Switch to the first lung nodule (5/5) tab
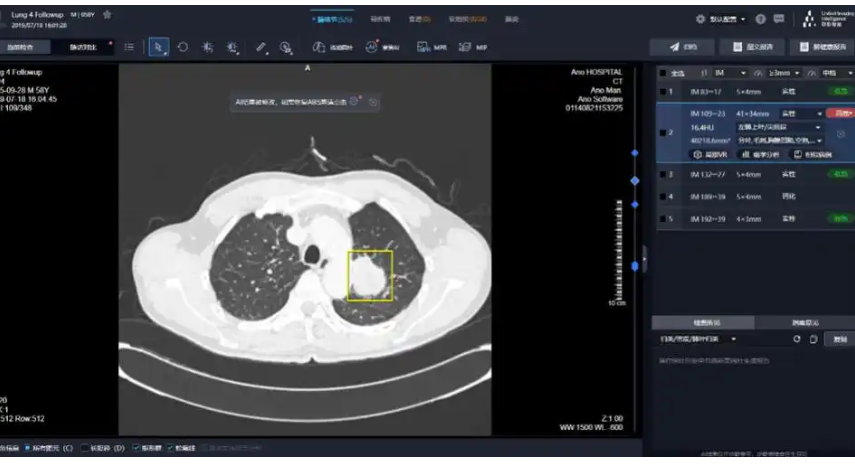Screen dimensions: 855x473 coord(332,19)
